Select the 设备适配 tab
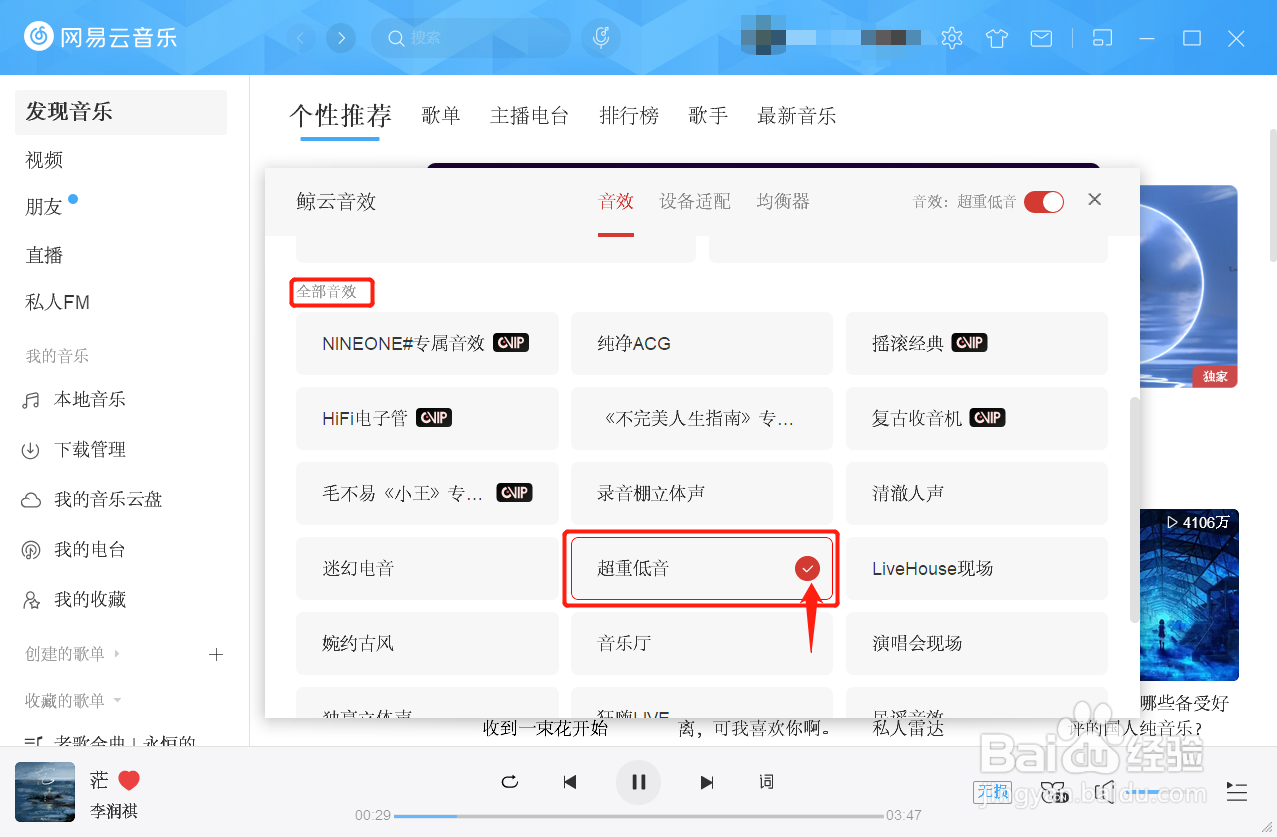Viewport: 1277px width, 837px height. pyautogui.click(x=695, y=201)
